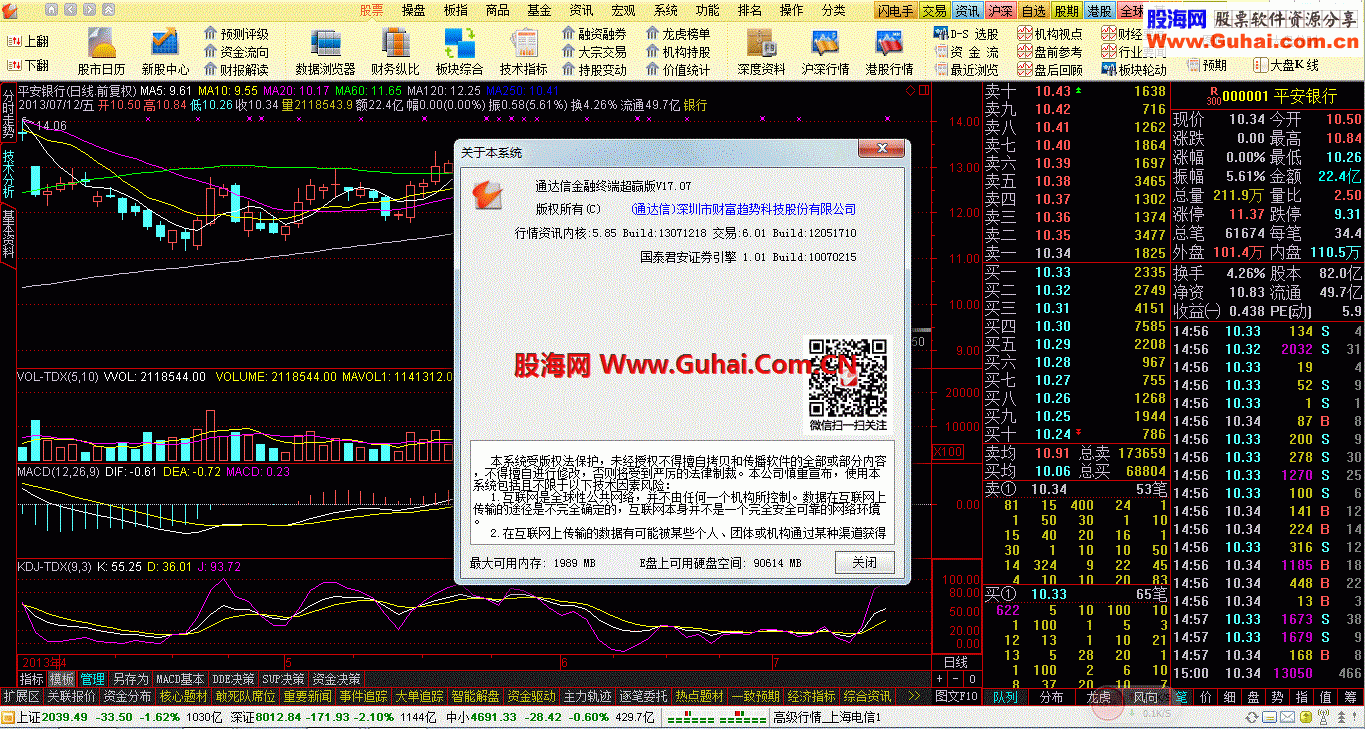Open 盘前参考 pre-market reference

click(1050, 52)
